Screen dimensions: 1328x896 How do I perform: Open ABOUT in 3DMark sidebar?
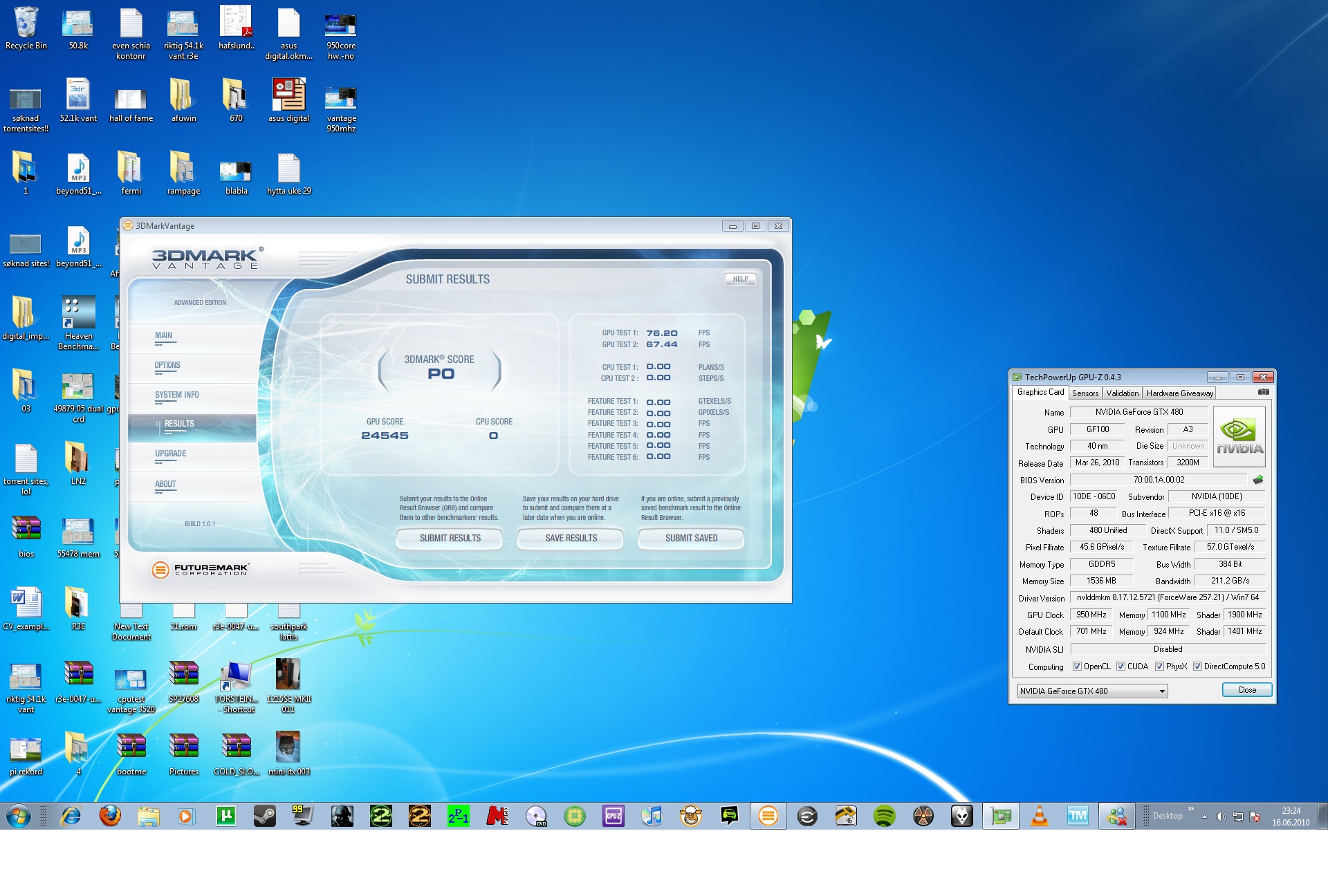coord(192,486)
